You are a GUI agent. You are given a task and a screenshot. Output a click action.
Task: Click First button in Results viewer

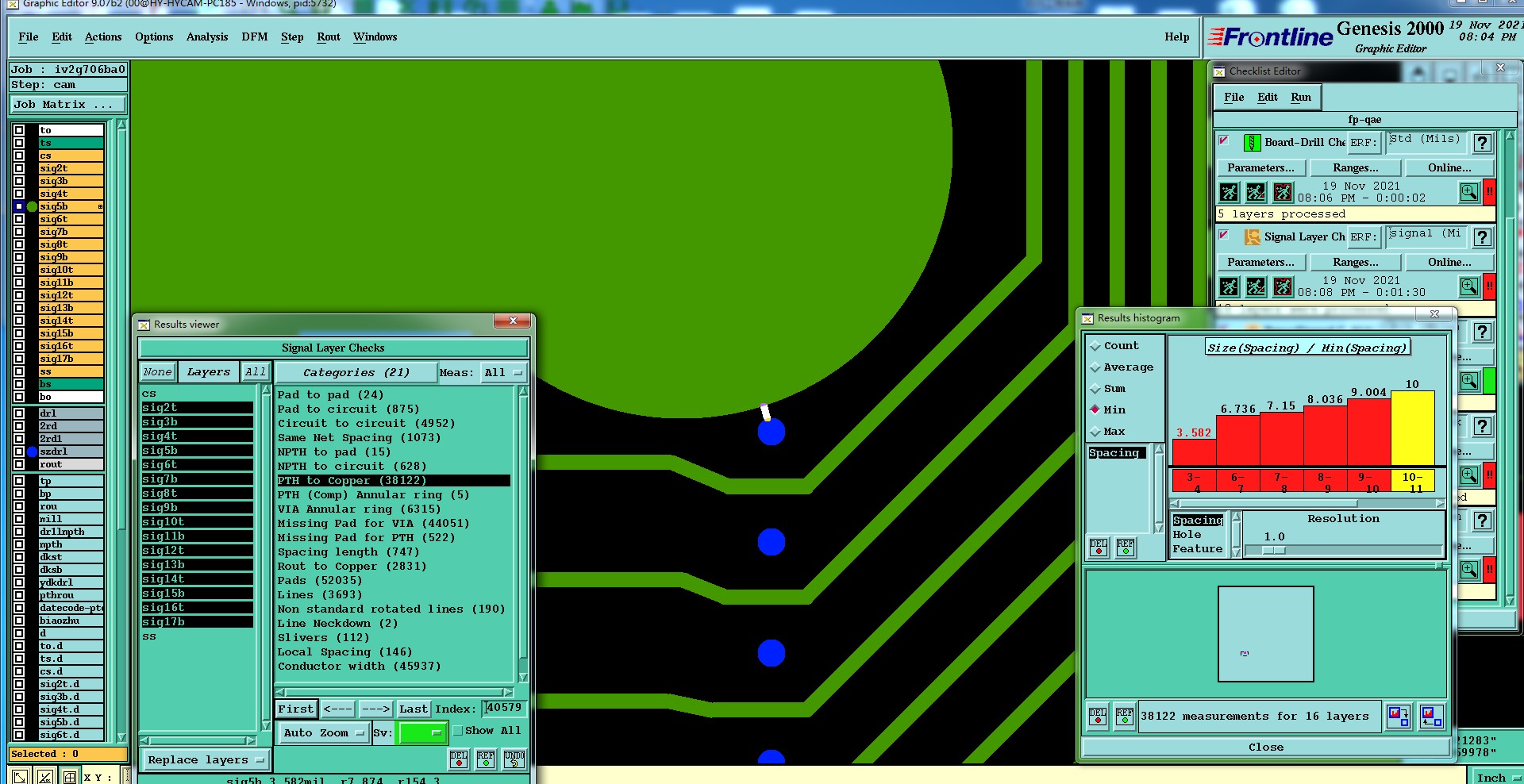point(296,709)
